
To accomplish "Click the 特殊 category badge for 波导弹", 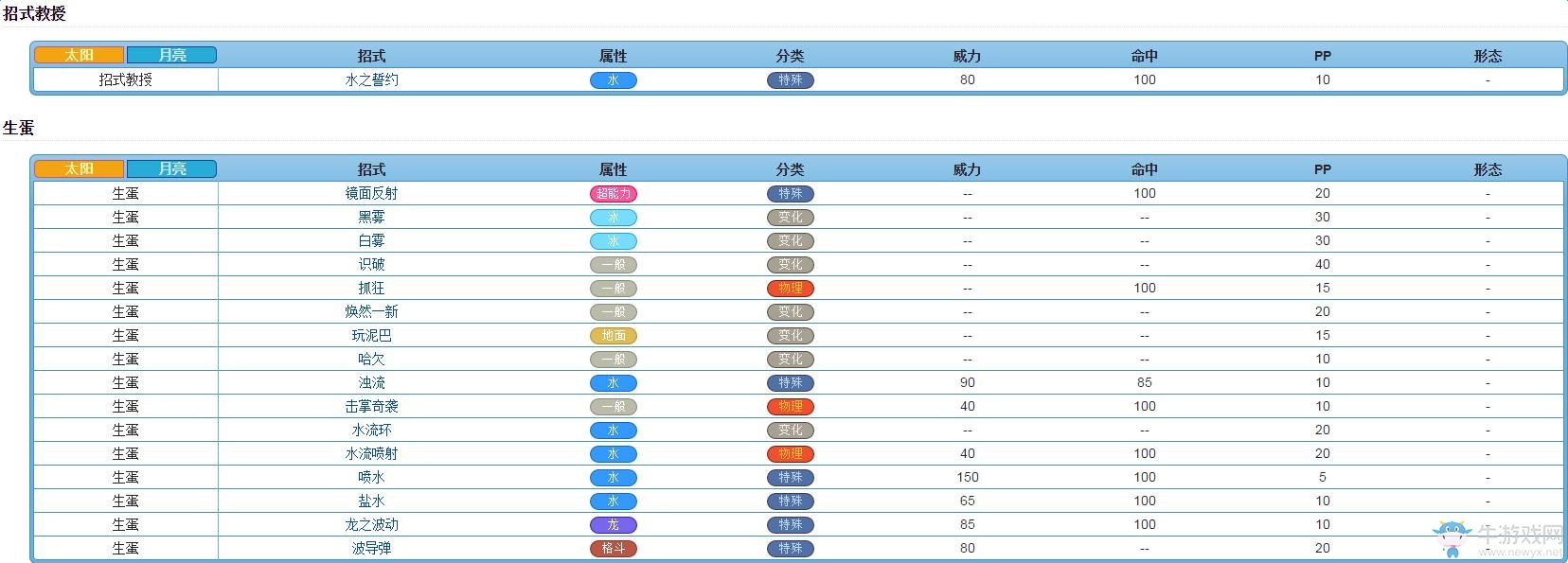I will click(791, 549).
